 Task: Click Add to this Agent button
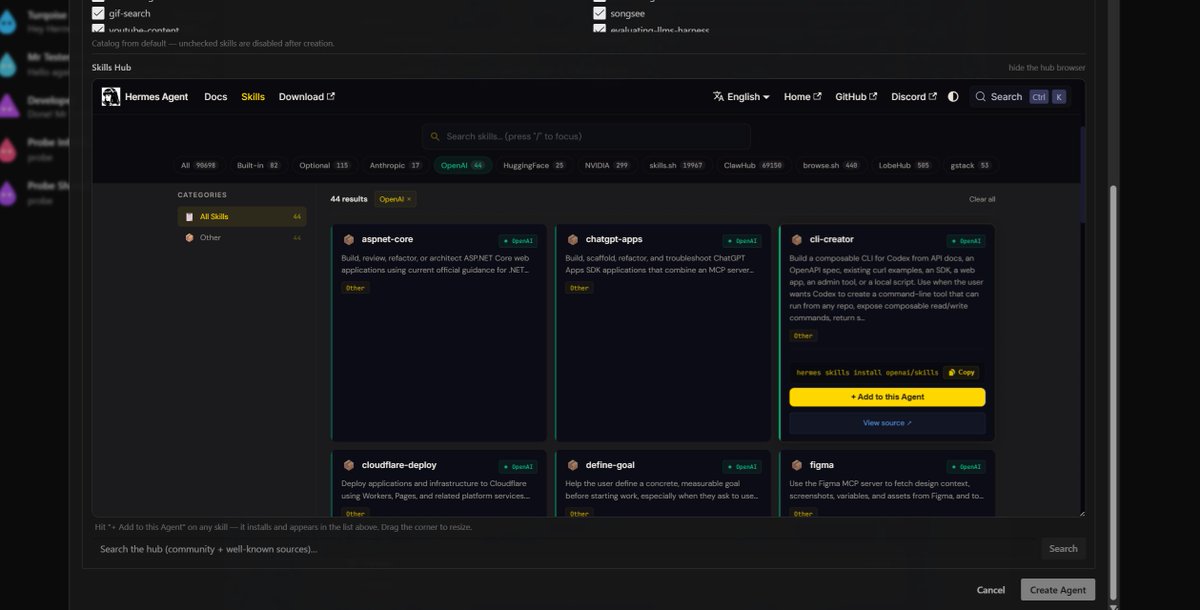(887, 397)
